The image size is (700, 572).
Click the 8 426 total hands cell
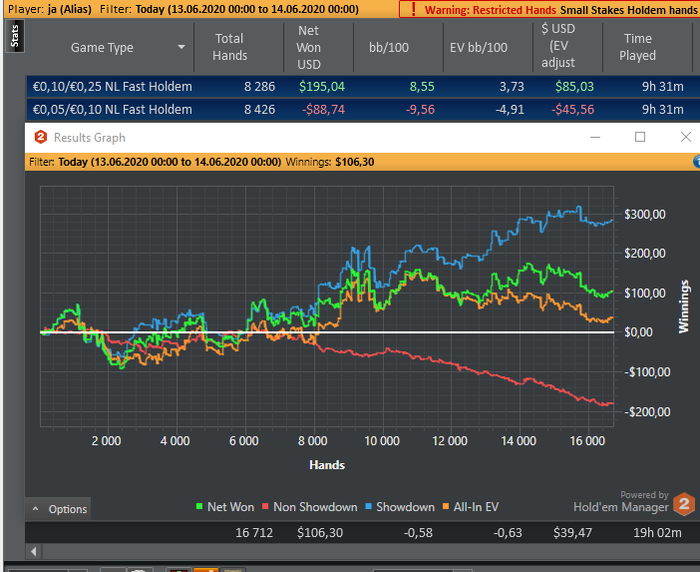tap(259, 110)
